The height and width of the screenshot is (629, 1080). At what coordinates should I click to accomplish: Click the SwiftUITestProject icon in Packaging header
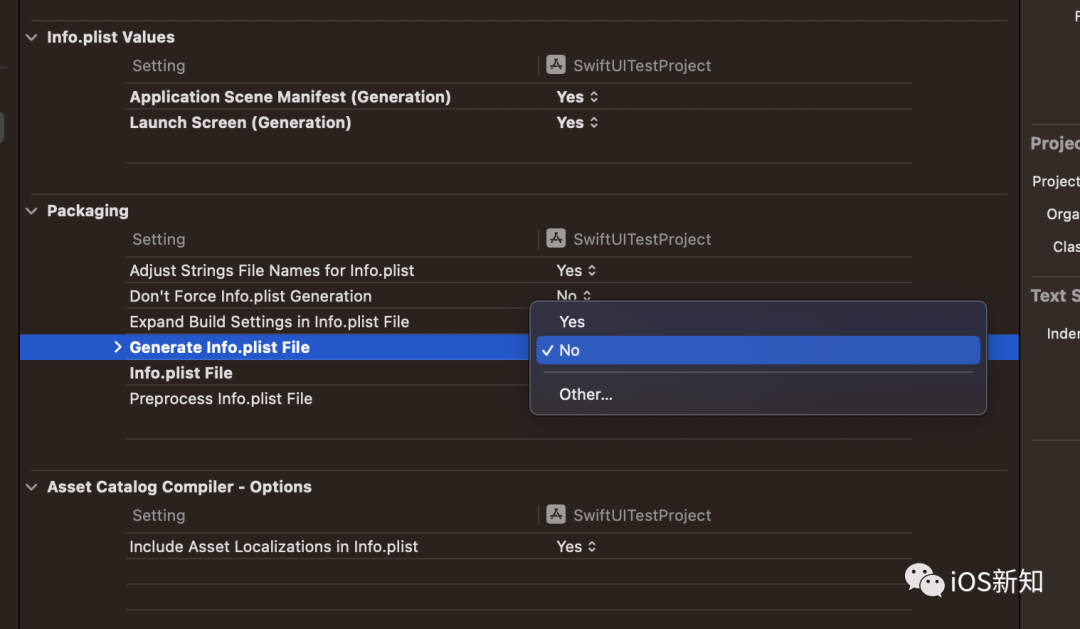556,239
